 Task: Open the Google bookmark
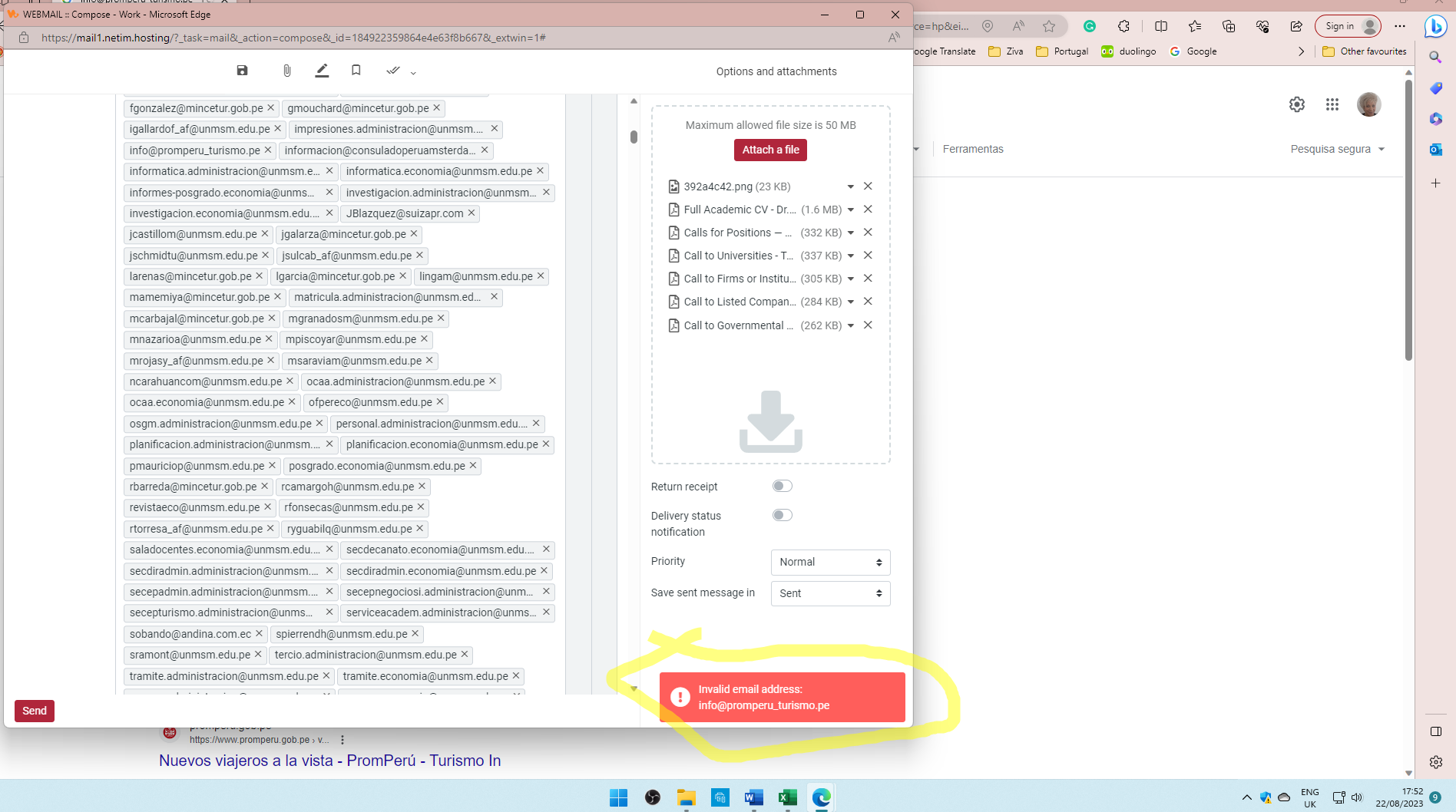(x=1193, y=51)
